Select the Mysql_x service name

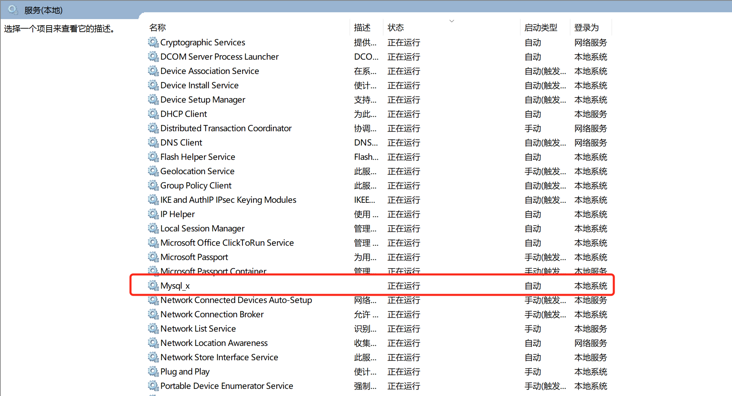175,286
